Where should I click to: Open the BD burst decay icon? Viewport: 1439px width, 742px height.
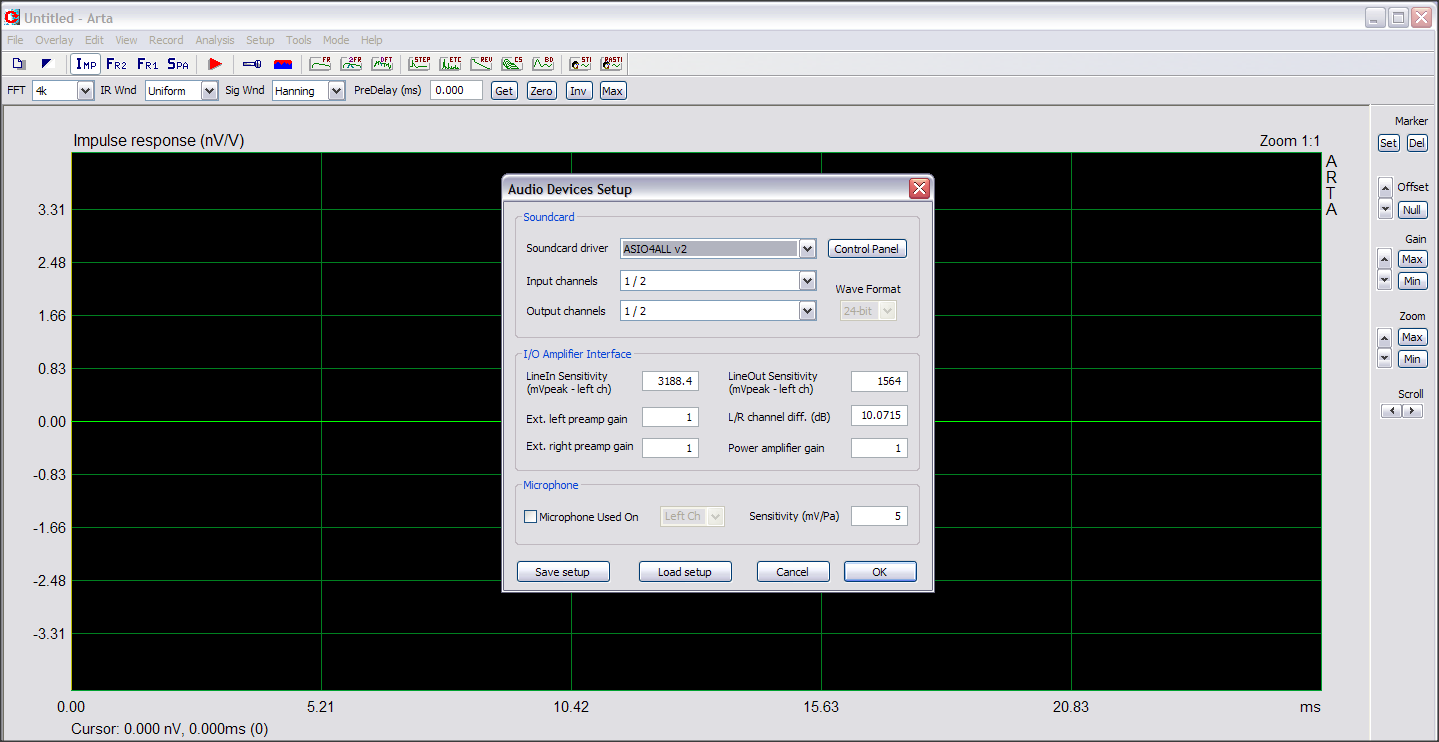[543, 64]
